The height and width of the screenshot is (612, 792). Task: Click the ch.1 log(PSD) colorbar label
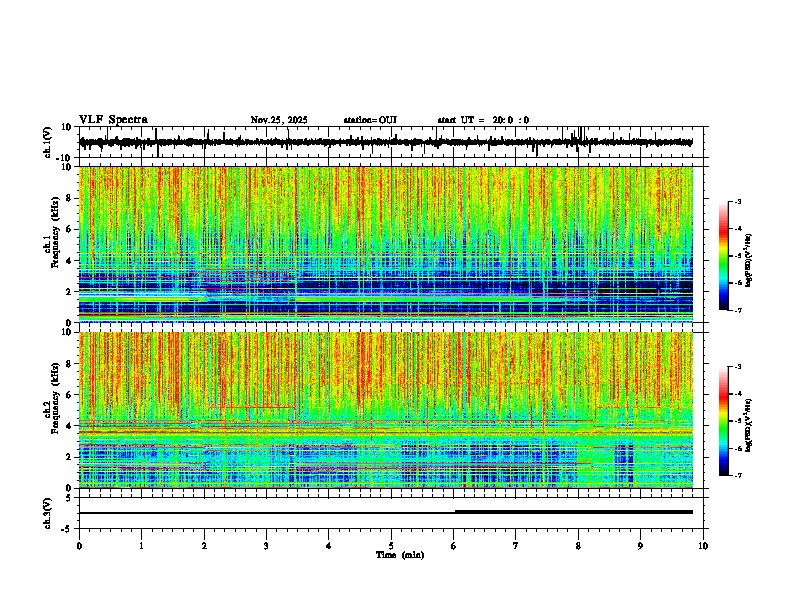750,261
